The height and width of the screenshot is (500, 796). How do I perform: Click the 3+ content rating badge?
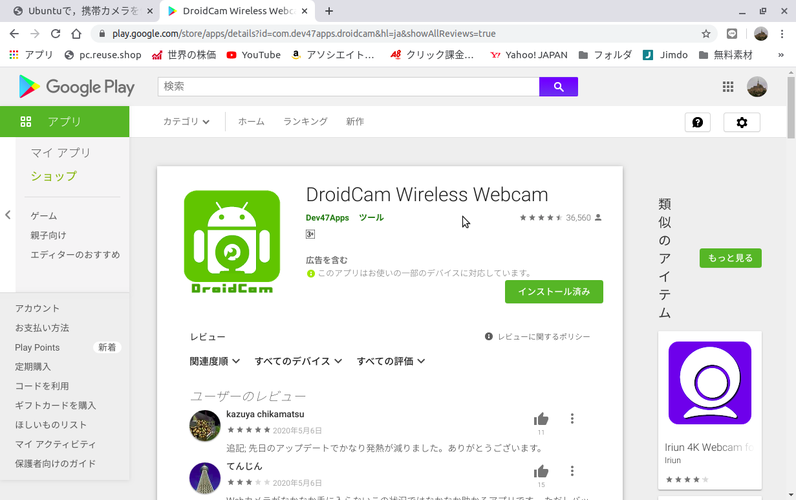[310, 234]
